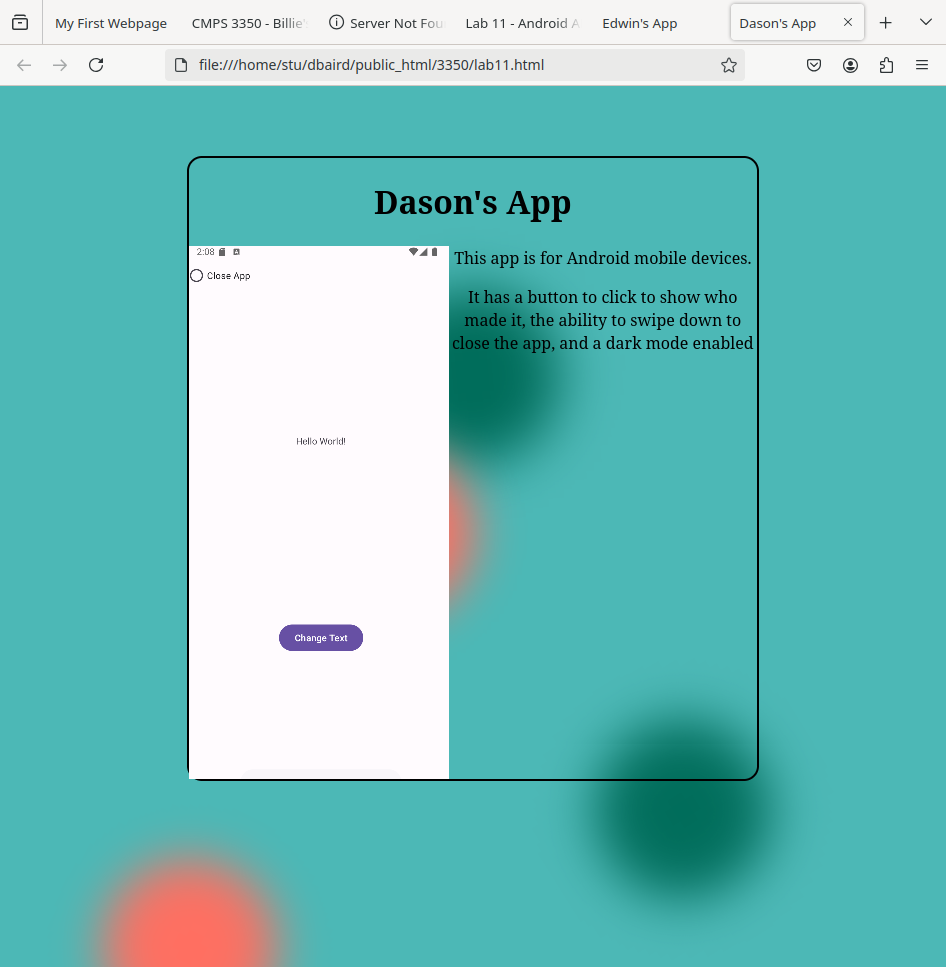
Task: Select the Server Not Found tab
Action: tap(386, 23)
